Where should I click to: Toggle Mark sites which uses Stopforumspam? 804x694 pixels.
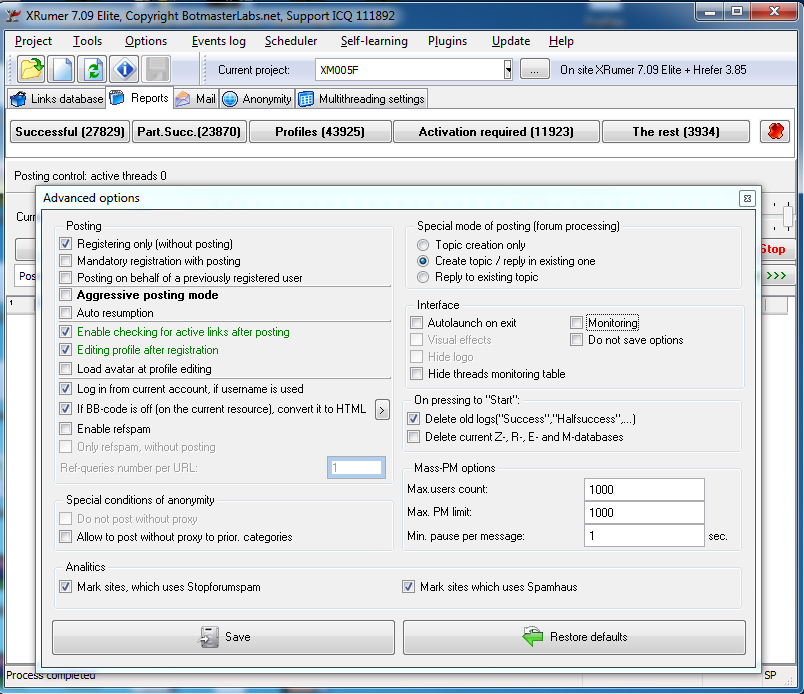(x=65, y=587)
